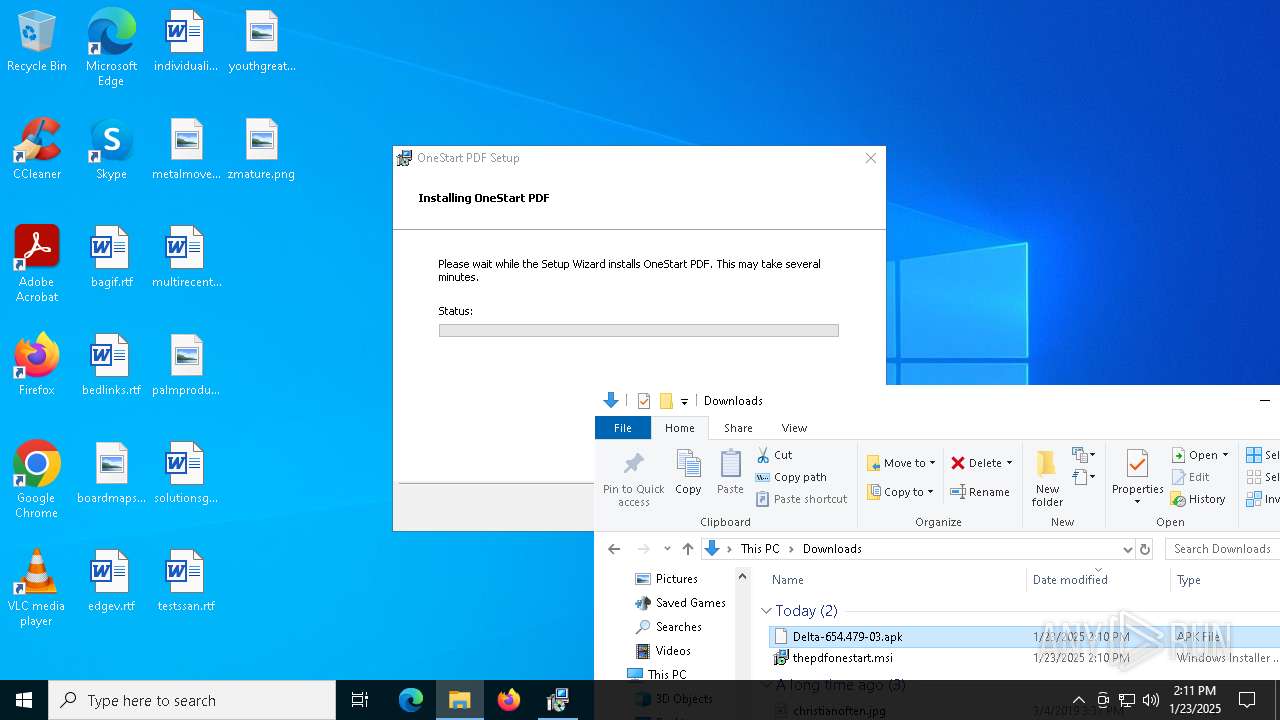Open History in ribbon
Image resolution: width=1280 pixels, height=720 pixels.
coord(1198,499)
